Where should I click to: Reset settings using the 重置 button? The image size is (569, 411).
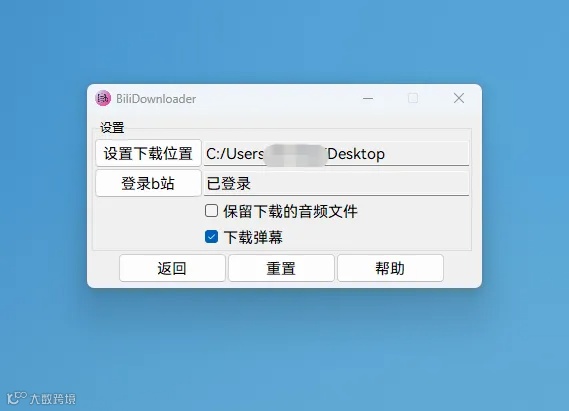281,268
